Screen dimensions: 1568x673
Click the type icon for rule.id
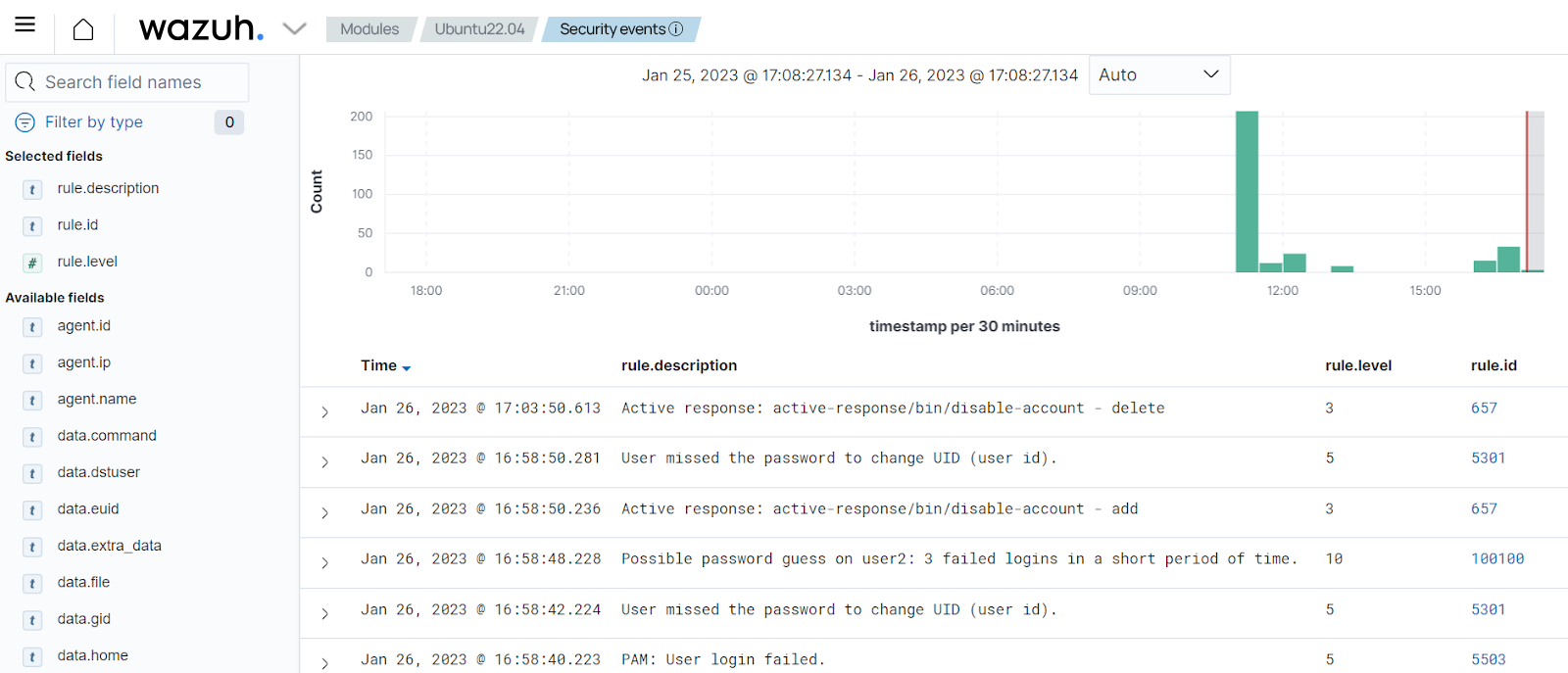point(32,226)
